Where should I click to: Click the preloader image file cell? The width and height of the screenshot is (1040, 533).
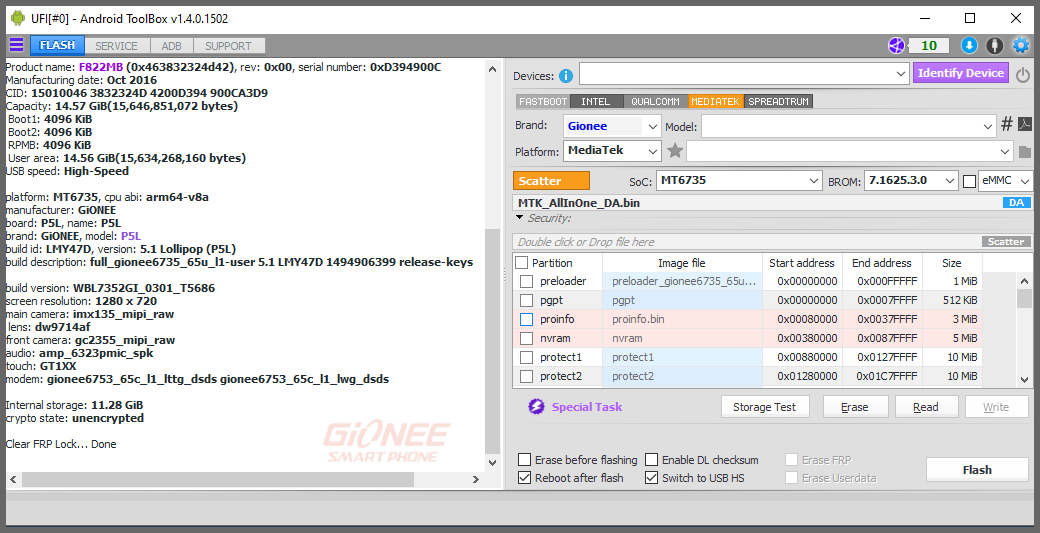tap(682, 281)
